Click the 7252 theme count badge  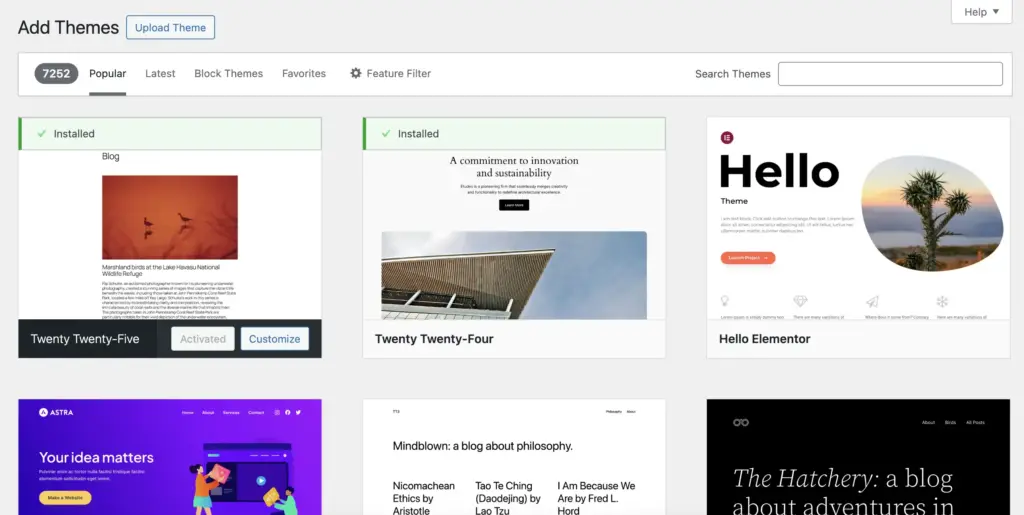[56, 74]
